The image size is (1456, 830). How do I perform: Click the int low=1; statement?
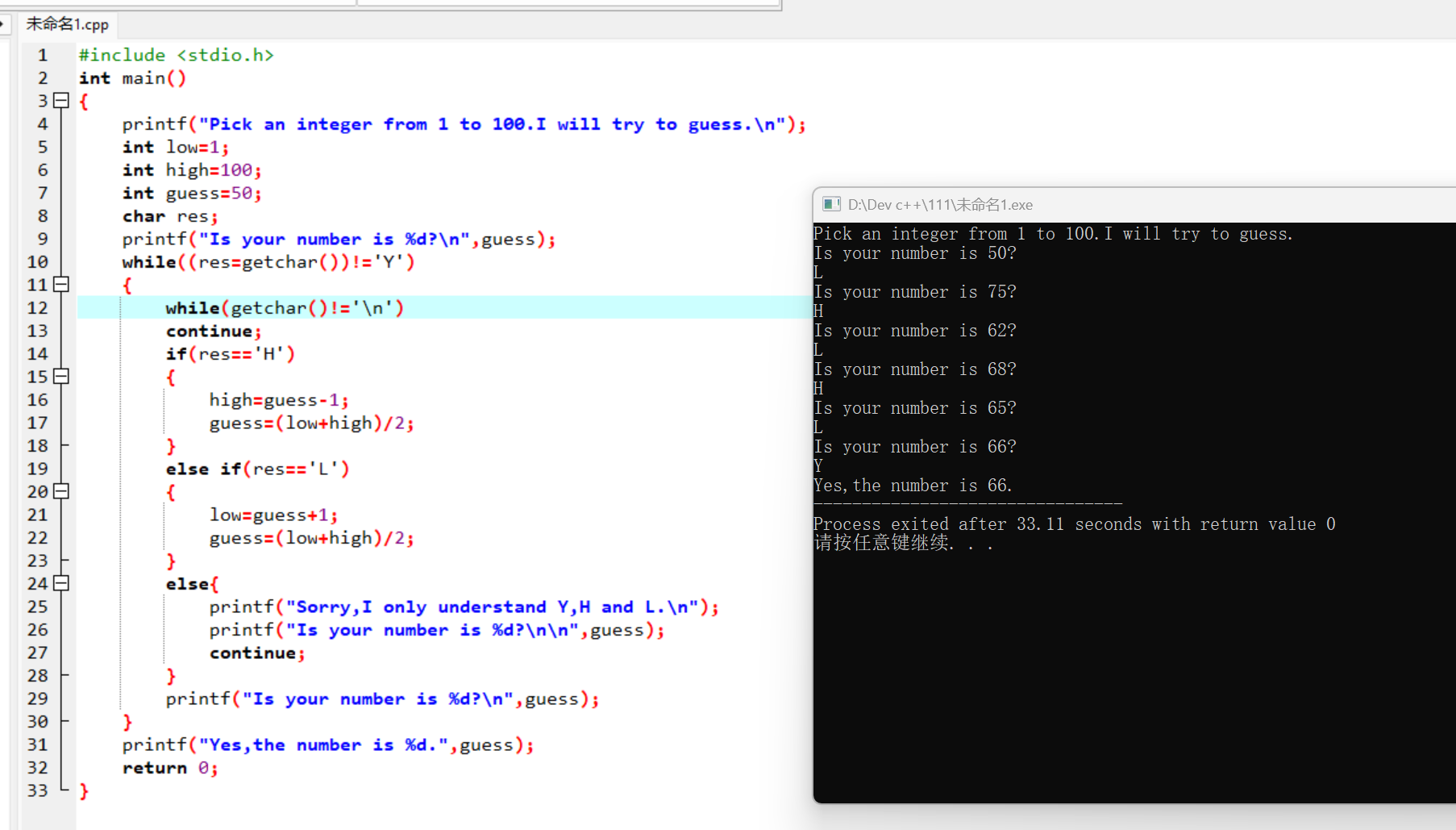(176, 147)
